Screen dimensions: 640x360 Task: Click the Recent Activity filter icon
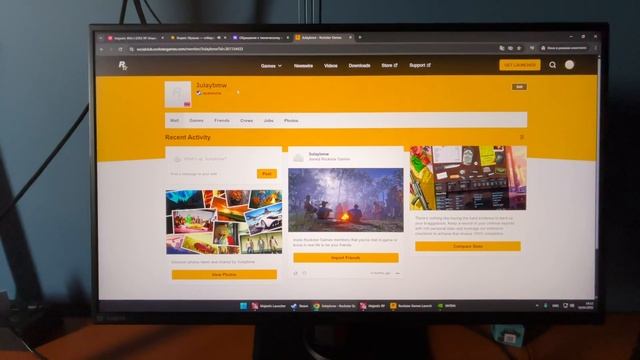(x=522, y=137)
